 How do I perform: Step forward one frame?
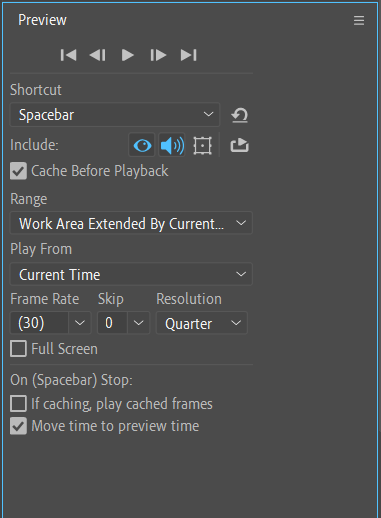[x=158, y=55]
